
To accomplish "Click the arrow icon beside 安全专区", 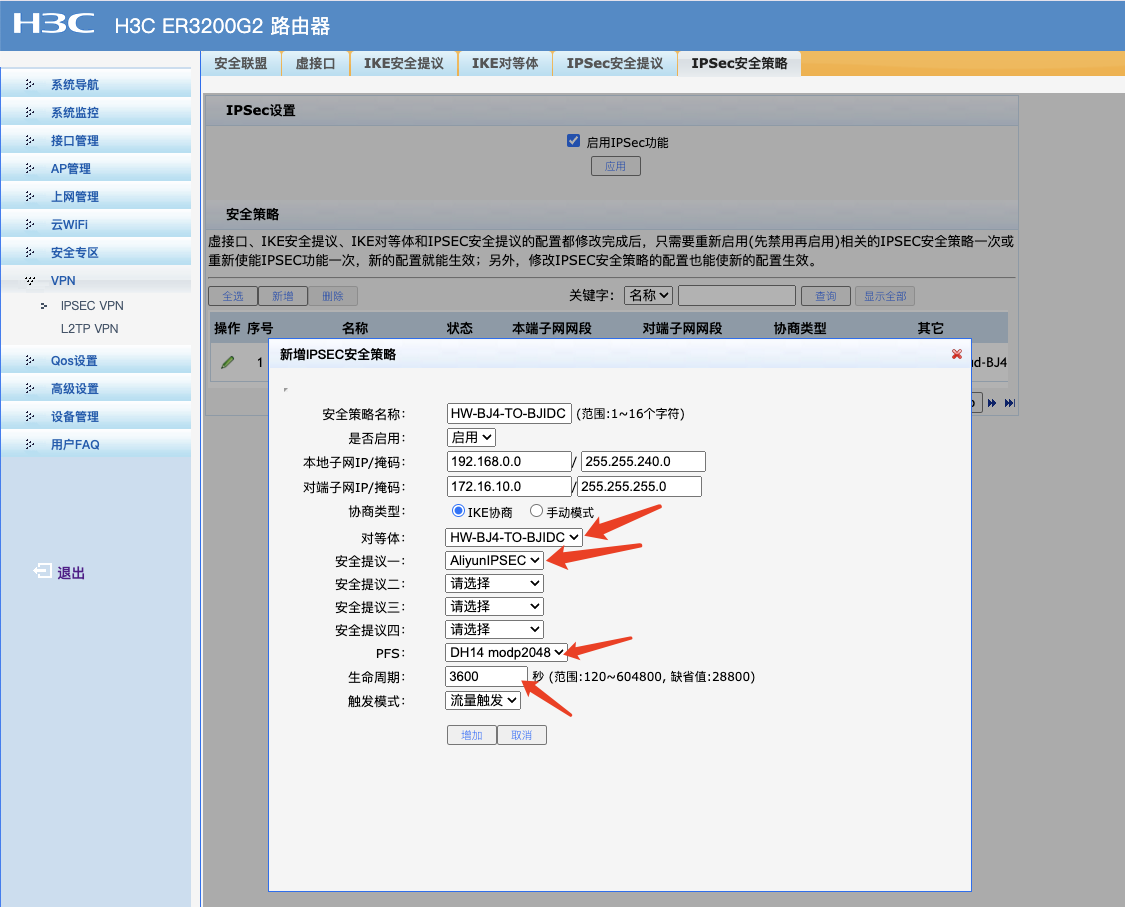I will tap(29, 252).
